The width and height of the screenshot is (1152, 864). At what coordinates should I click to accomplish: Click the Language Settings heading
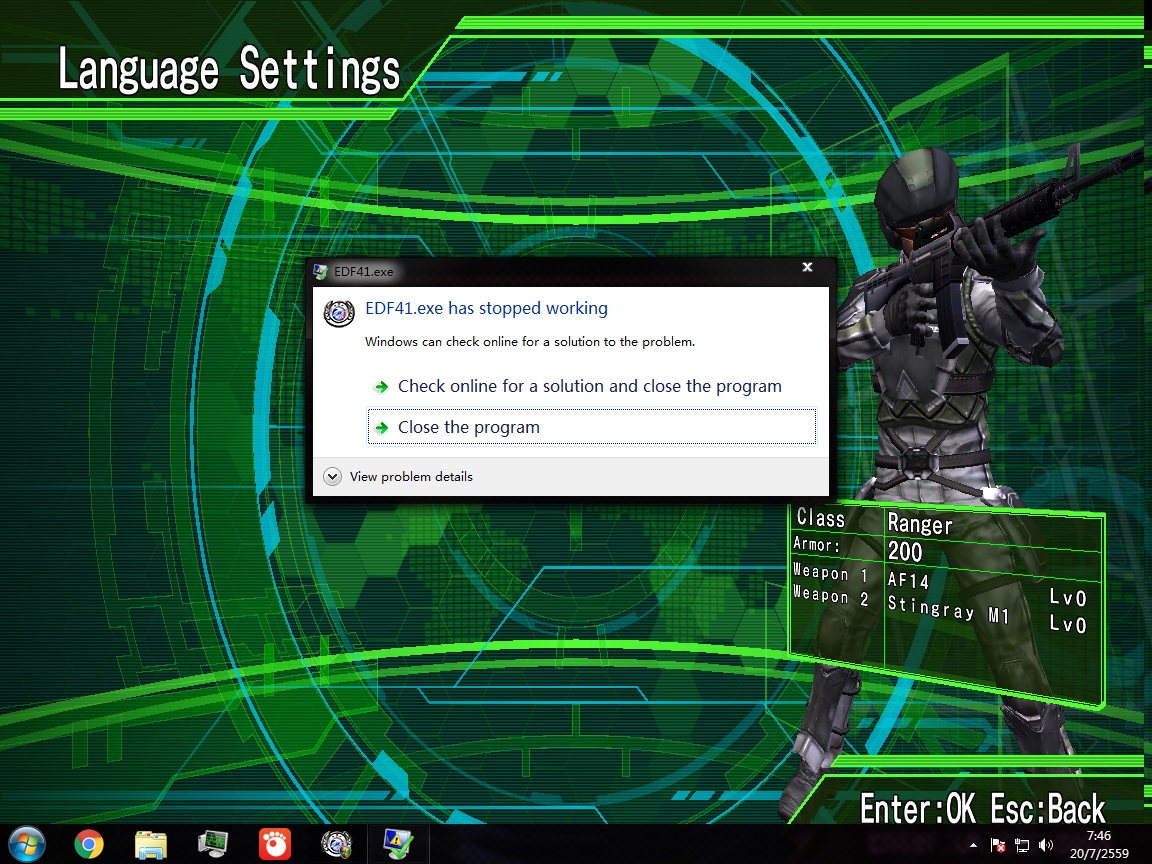[228, 70]
